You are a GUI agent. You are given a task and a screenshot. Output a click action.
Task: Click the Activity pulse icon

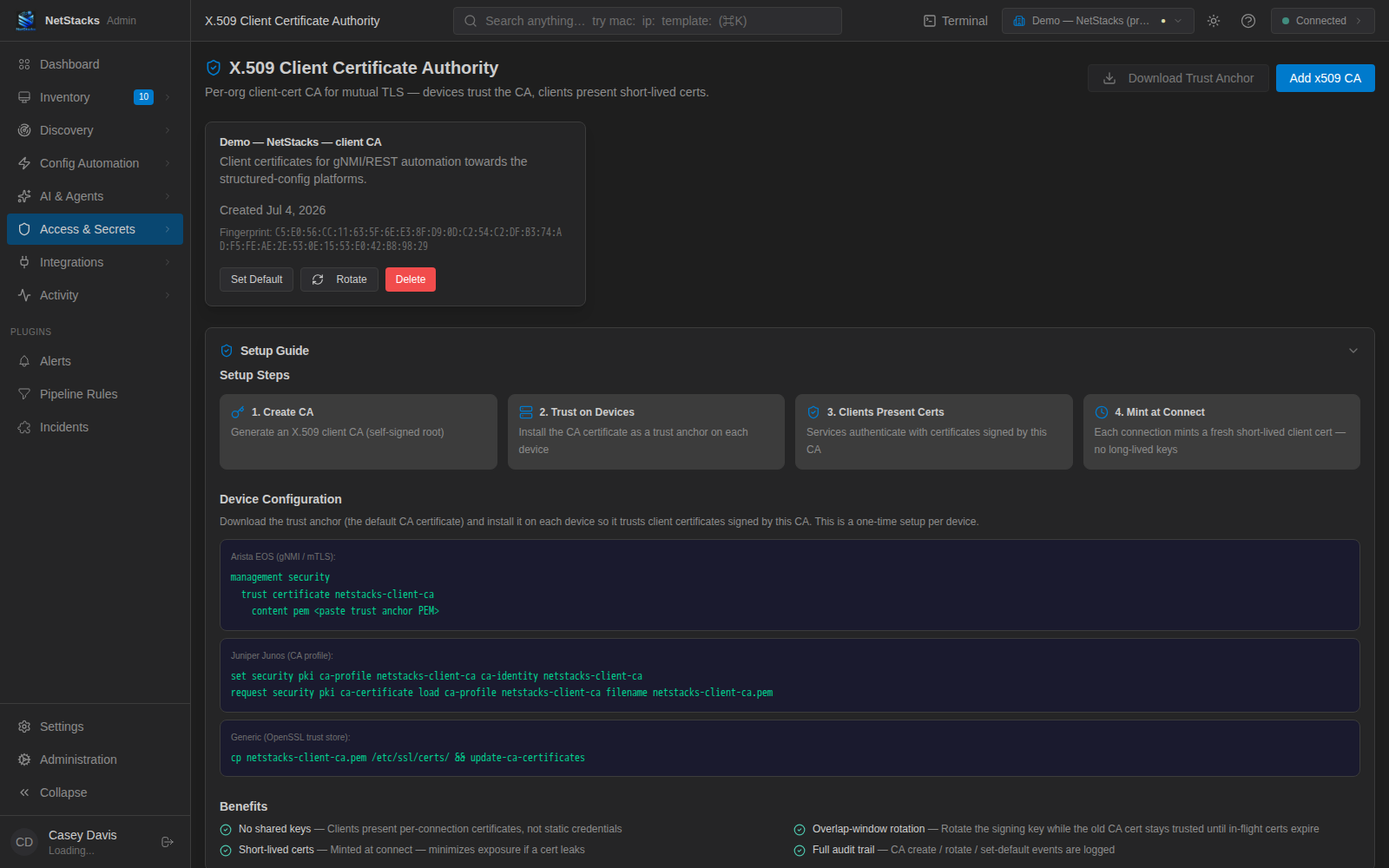pos(24,295)
